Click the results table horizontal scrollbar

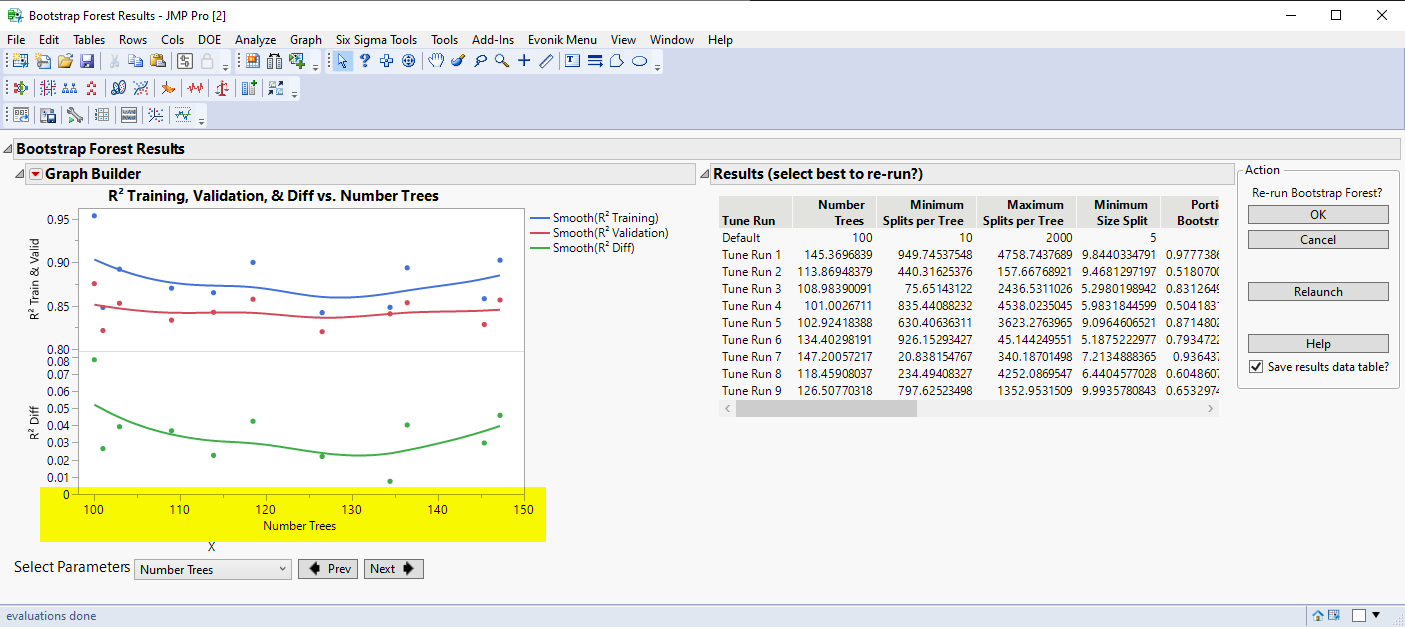[970, 409]
